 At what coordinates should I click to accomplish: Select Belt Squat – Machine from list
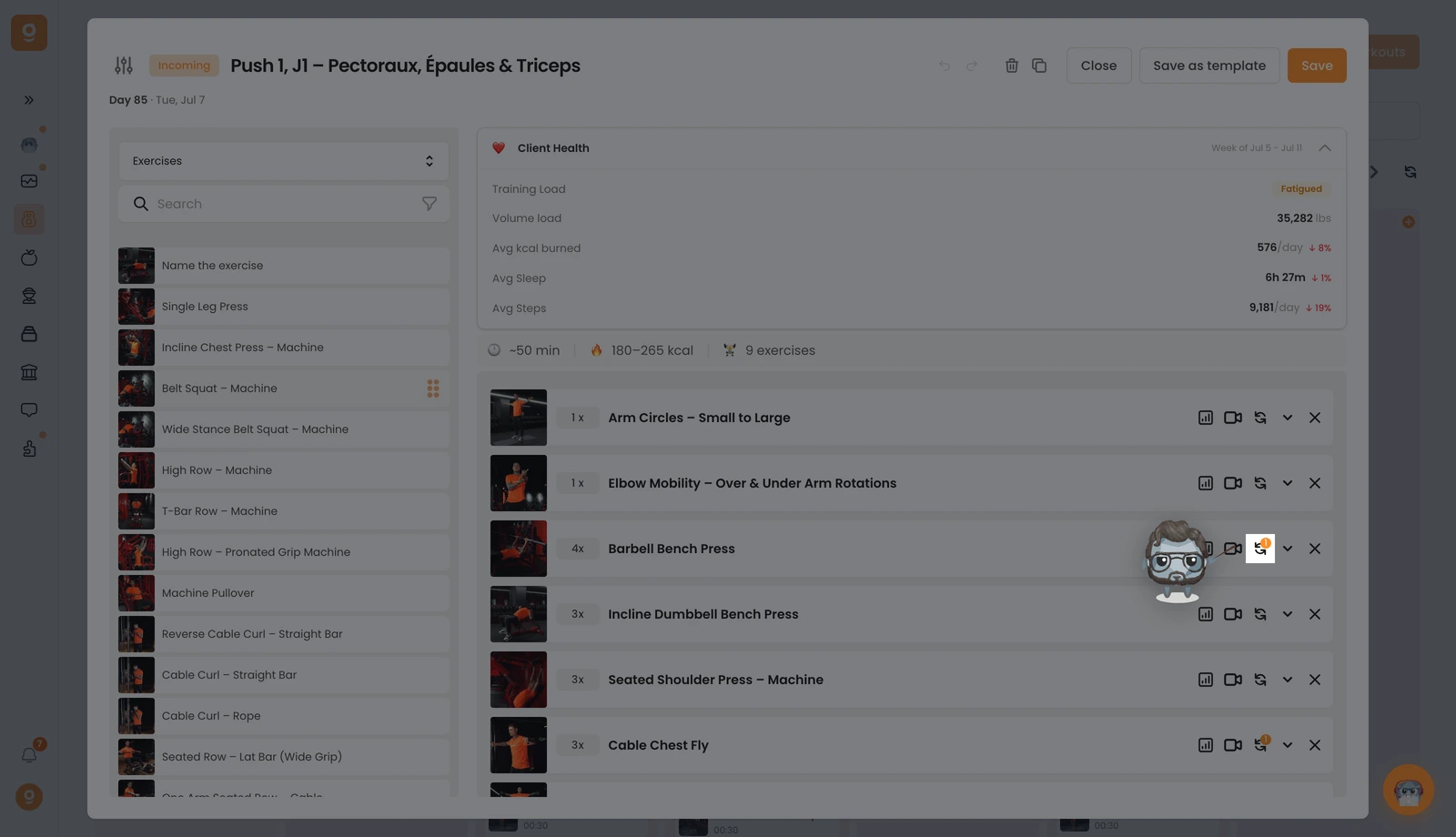(284, 388)
